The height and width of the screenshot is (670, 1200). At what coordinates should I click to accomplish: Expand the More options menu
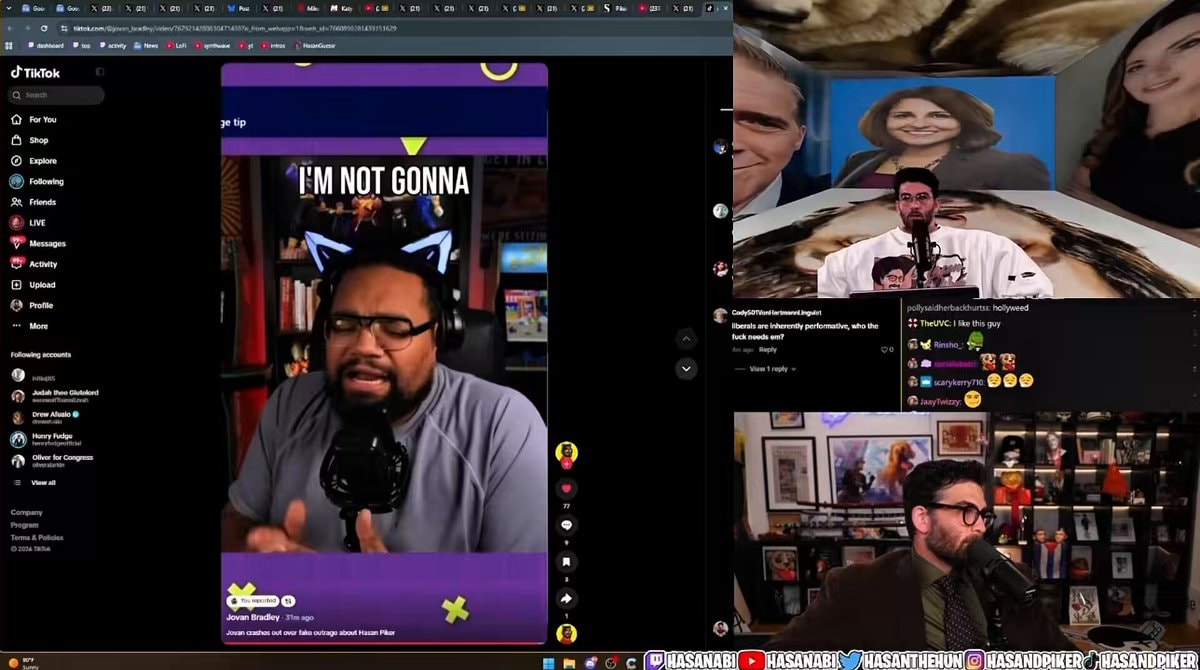click(x=29, y=326)
